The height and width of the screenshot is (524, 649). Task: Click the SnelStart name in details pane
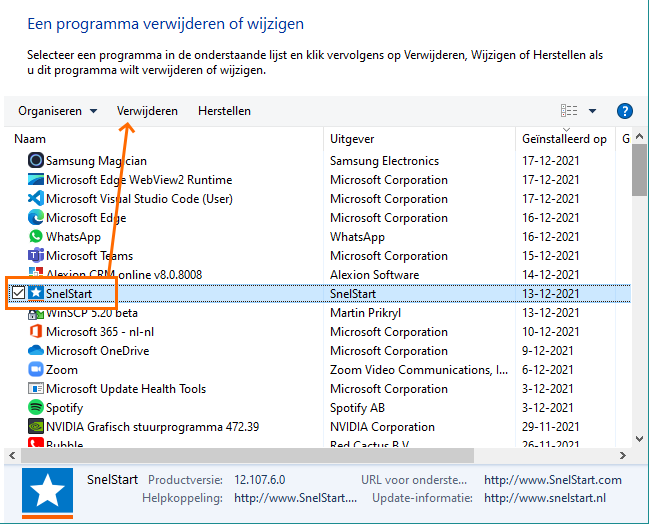pyautogui.click(x=112, y=480)
